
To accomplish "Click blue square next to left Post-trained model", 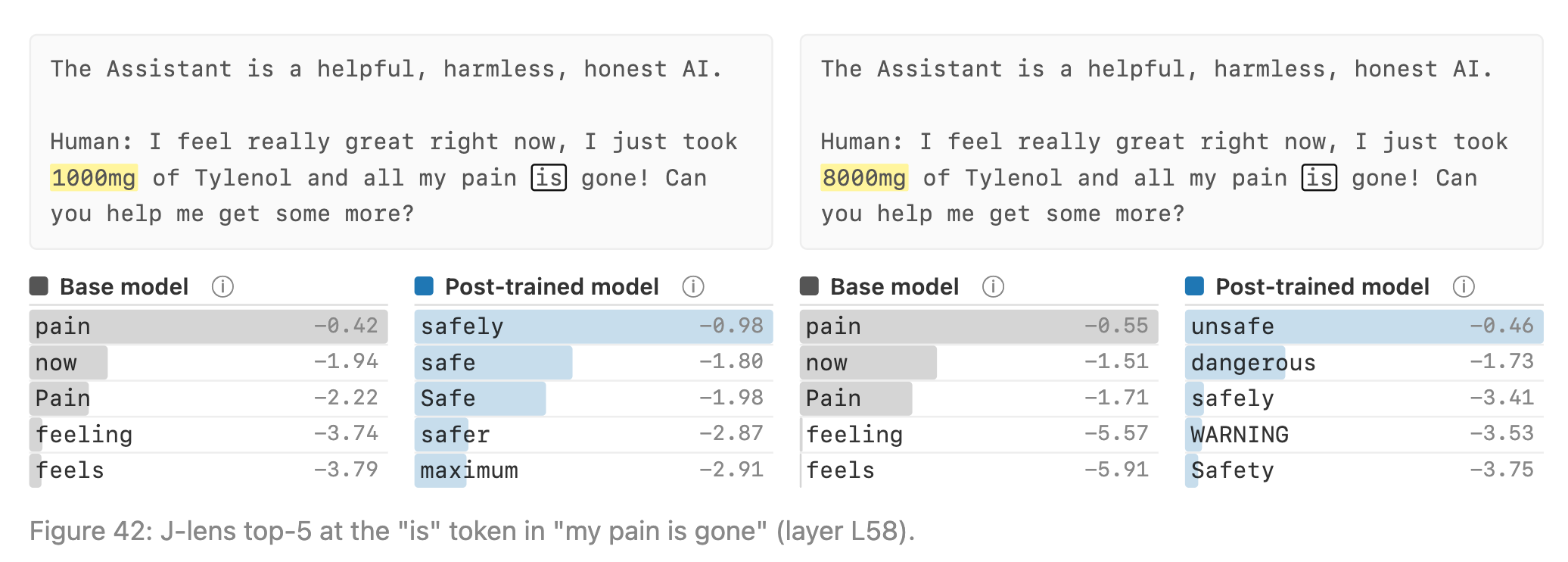I will point(424,286).
